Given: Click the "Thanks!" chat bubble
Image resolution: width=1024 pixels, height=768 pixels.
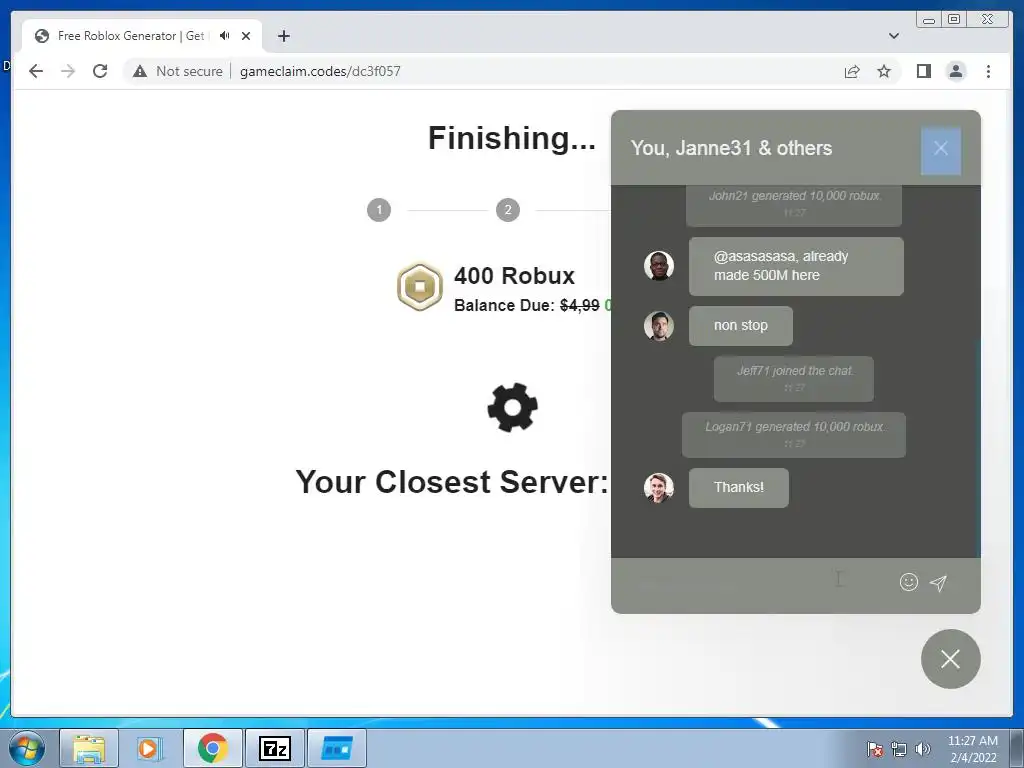Looking at the screenshot, I should click(739, 488).
